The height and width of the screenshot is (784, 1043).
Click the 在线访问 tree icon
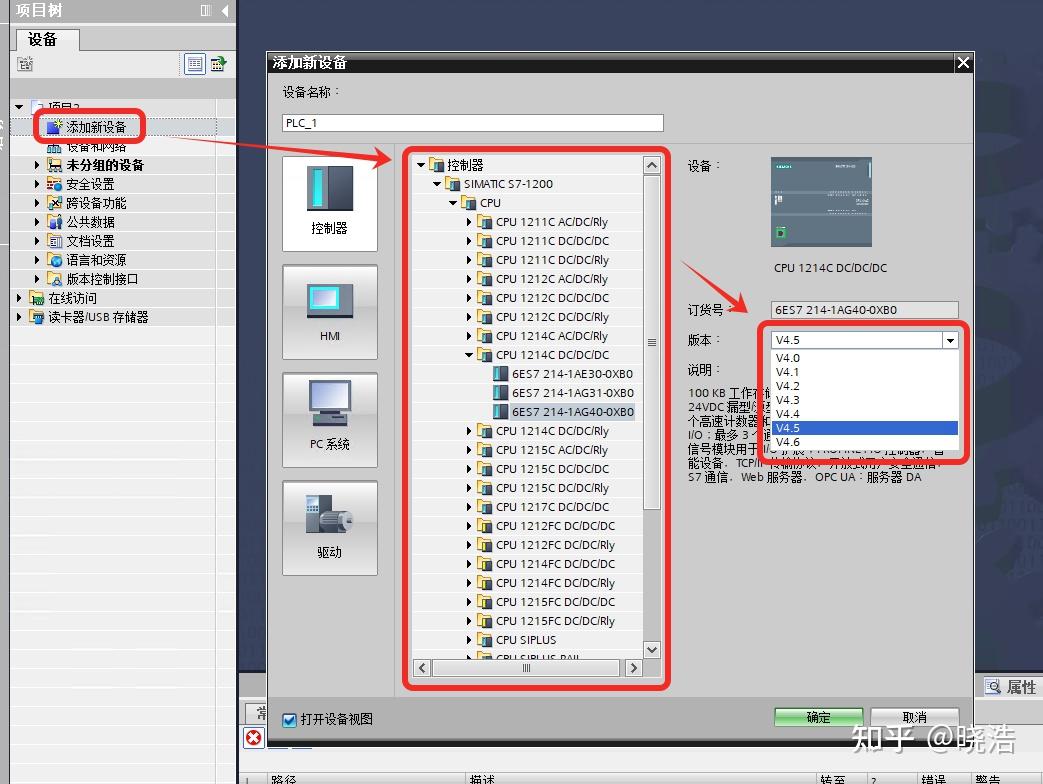pyautogui.click(x=37, y=299)
